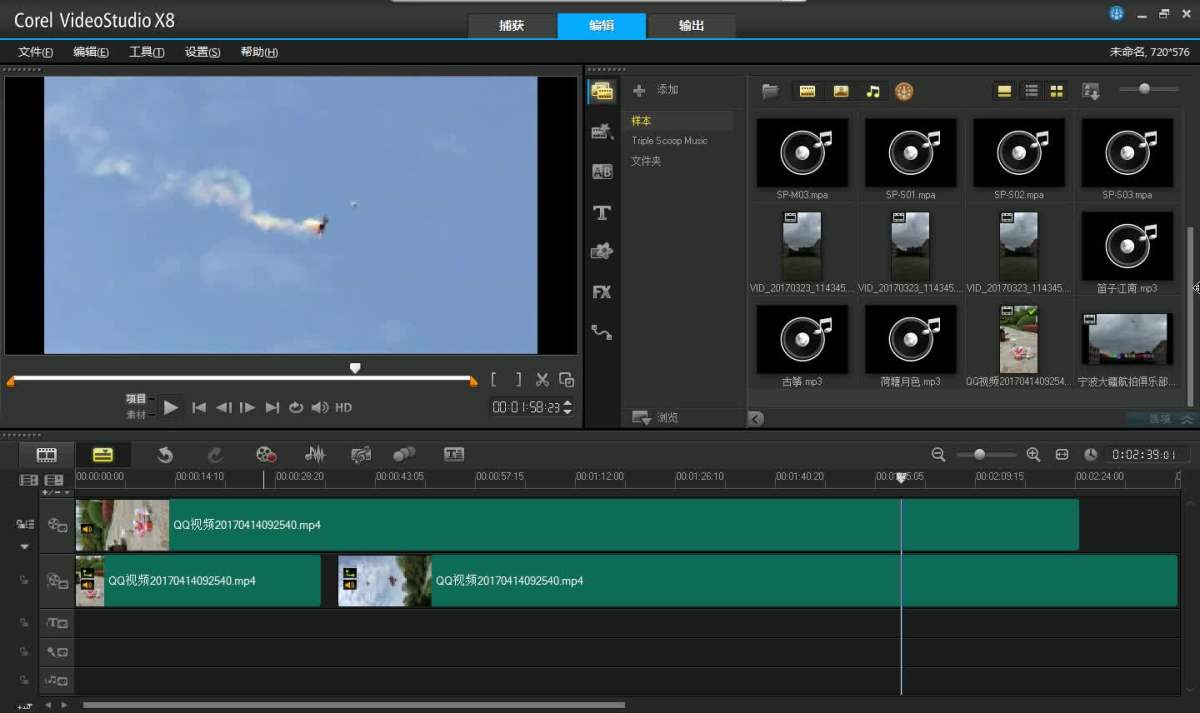Toggle the HD preview mode
The height and width of the screenshot is (713, 1200).
coord(343,408)
